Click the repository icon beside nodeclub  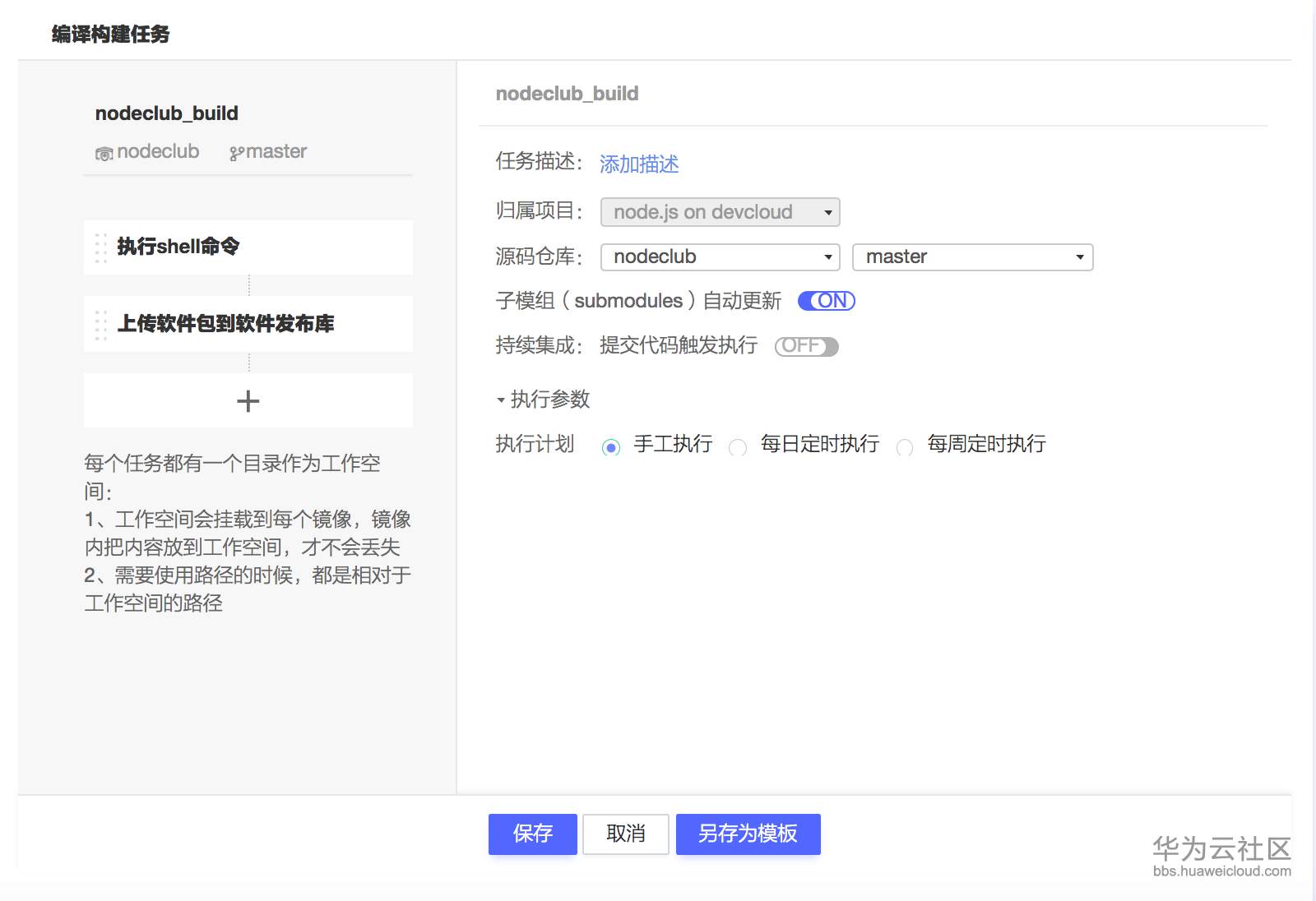click(104, 151)
